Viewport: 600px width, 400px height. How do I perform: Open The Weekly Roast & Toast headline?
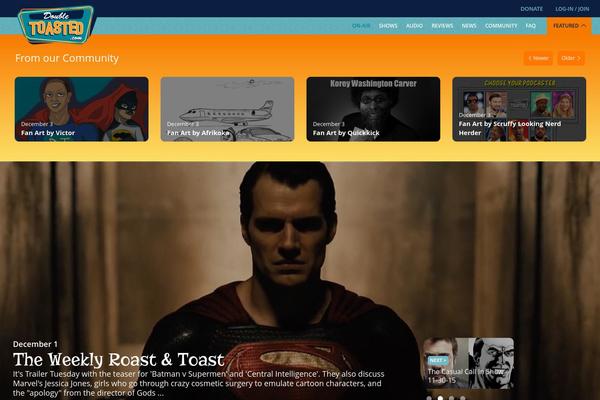tap(119, 360)
